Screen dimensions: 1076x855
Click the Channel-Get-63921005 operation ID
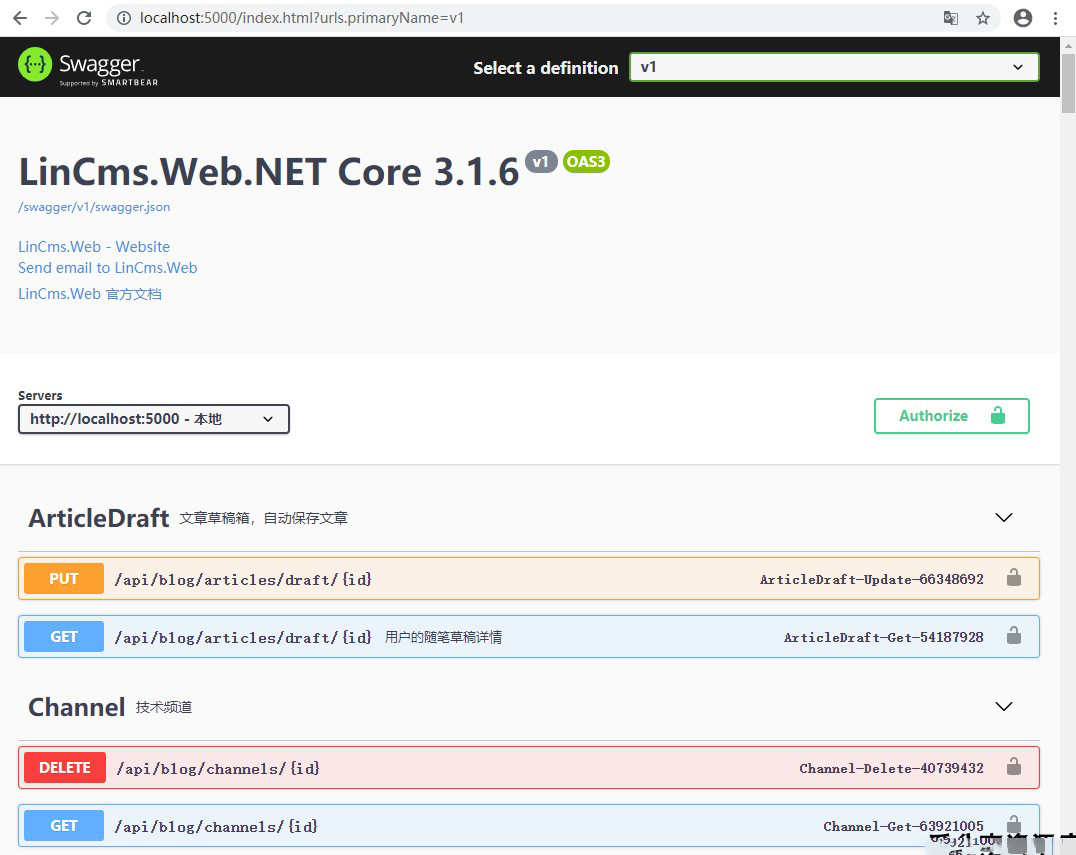click(x=903, y=826)
